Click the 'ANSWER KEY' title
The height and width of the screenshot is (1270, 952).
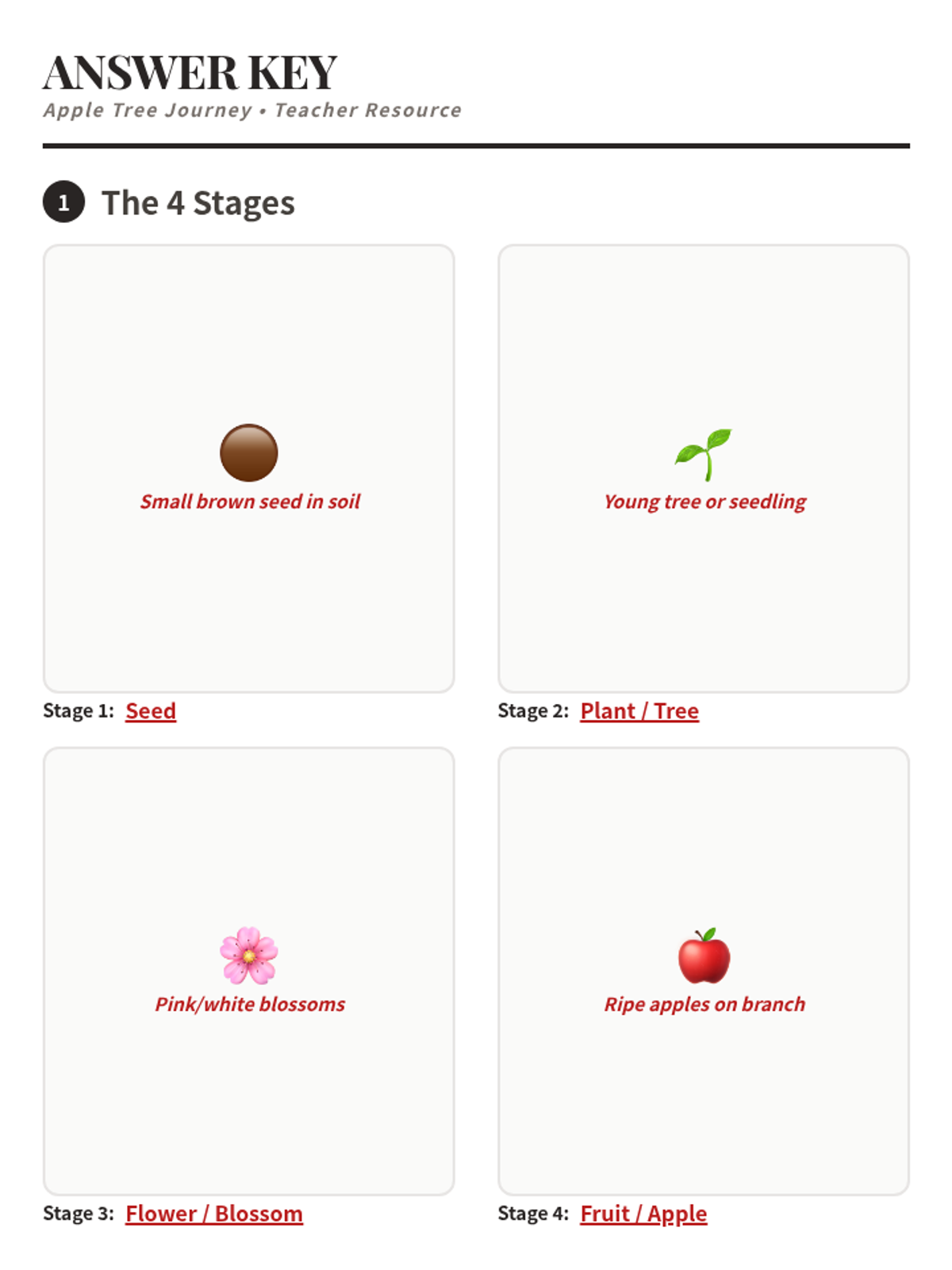(x=190, y=73)
